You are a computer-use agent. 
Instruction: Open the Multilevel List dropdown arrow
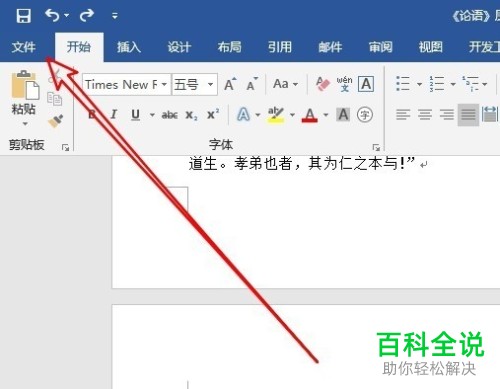click(484, 84)
